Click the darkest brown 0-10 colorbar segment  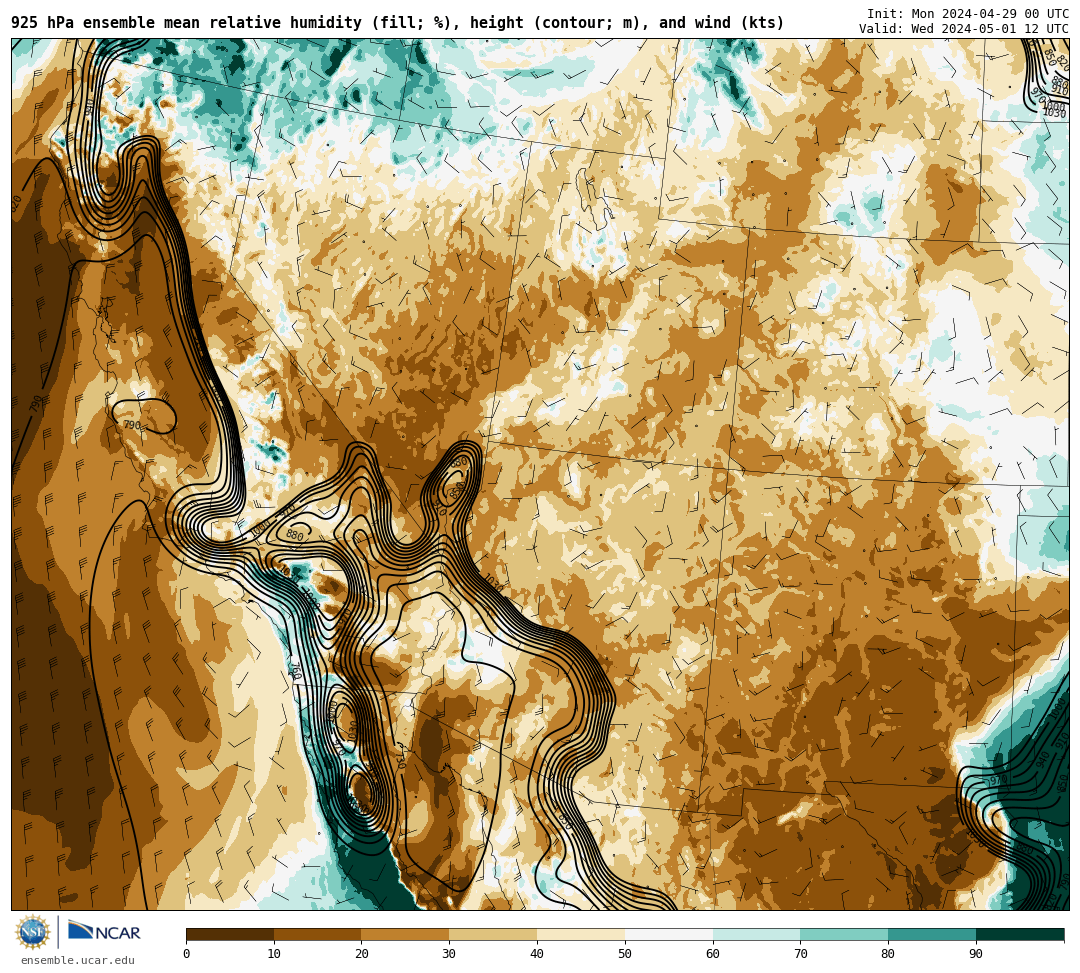coord(230,934)
